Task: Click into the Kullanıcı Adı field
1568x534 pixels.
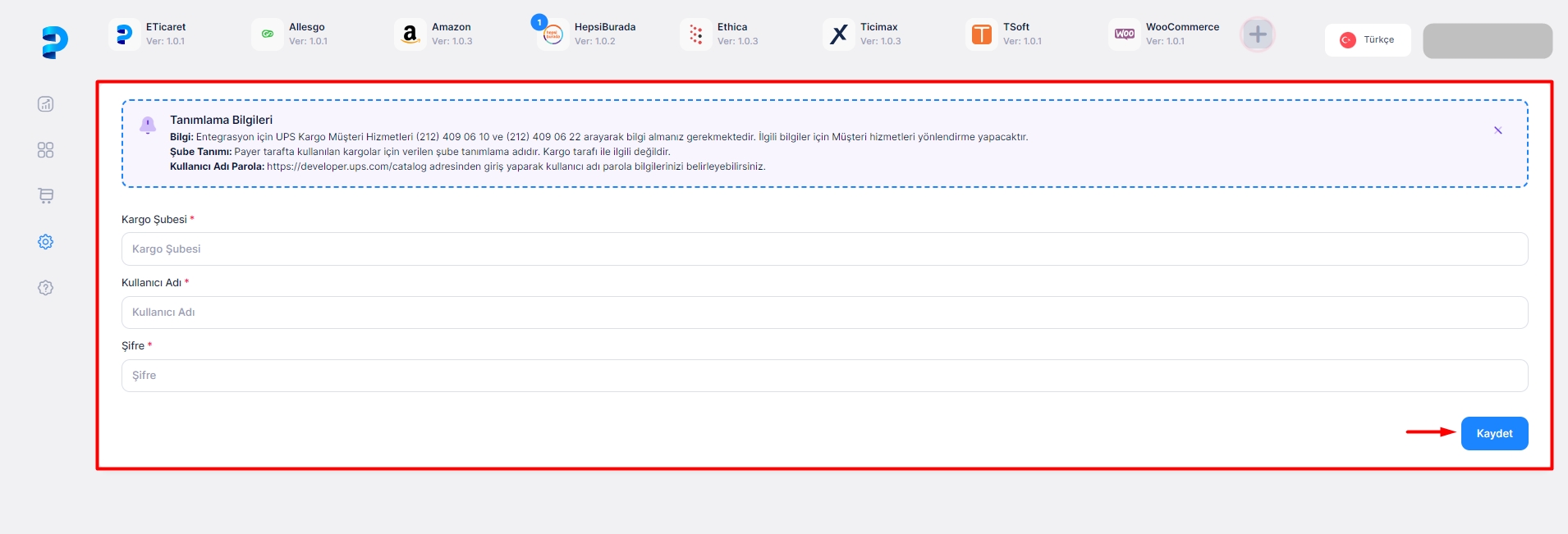Action: 824,313
